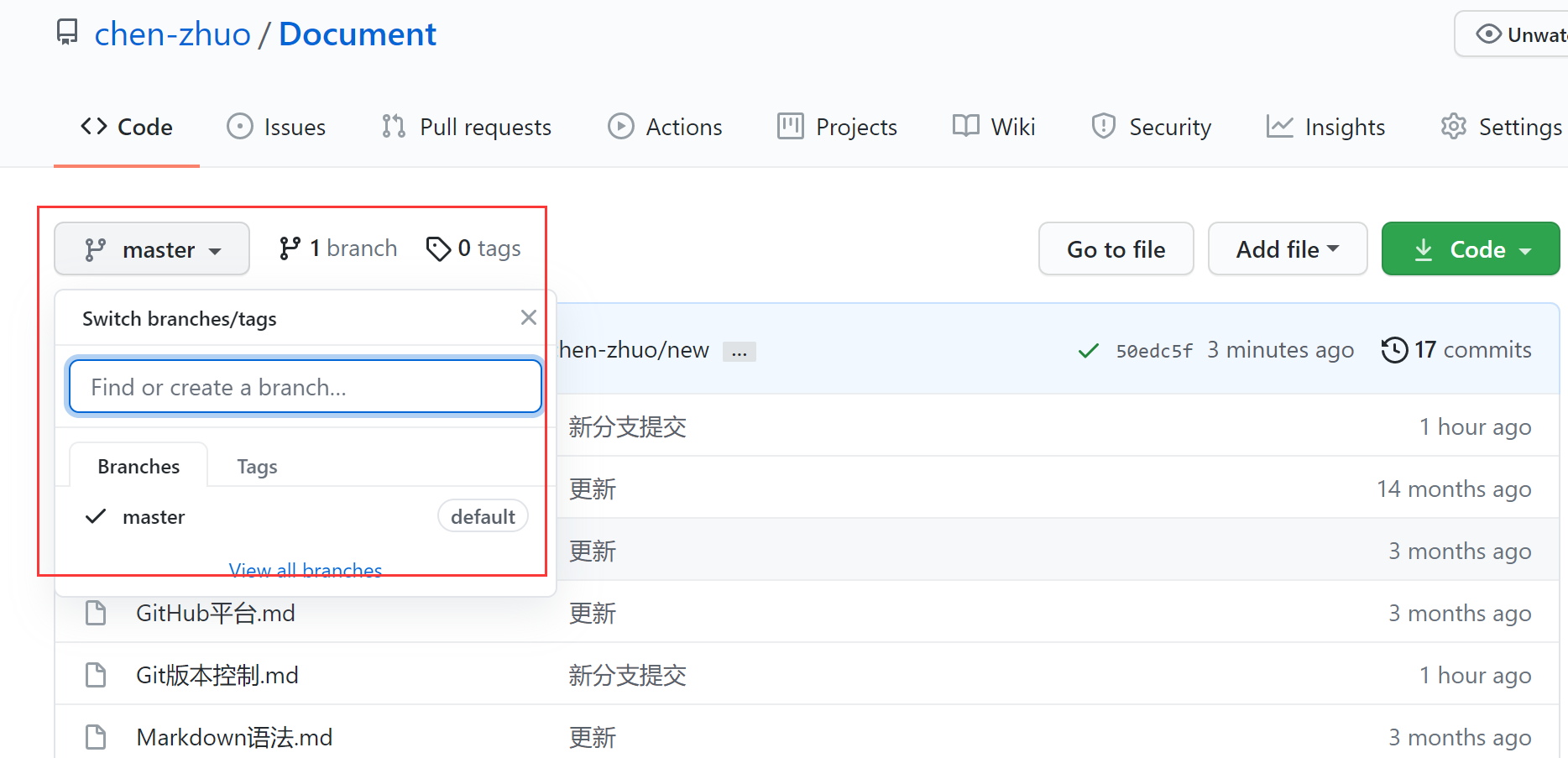1568x758 pixels.
Task: Close the Switch branches/tags popup
Action: [528, 317]
